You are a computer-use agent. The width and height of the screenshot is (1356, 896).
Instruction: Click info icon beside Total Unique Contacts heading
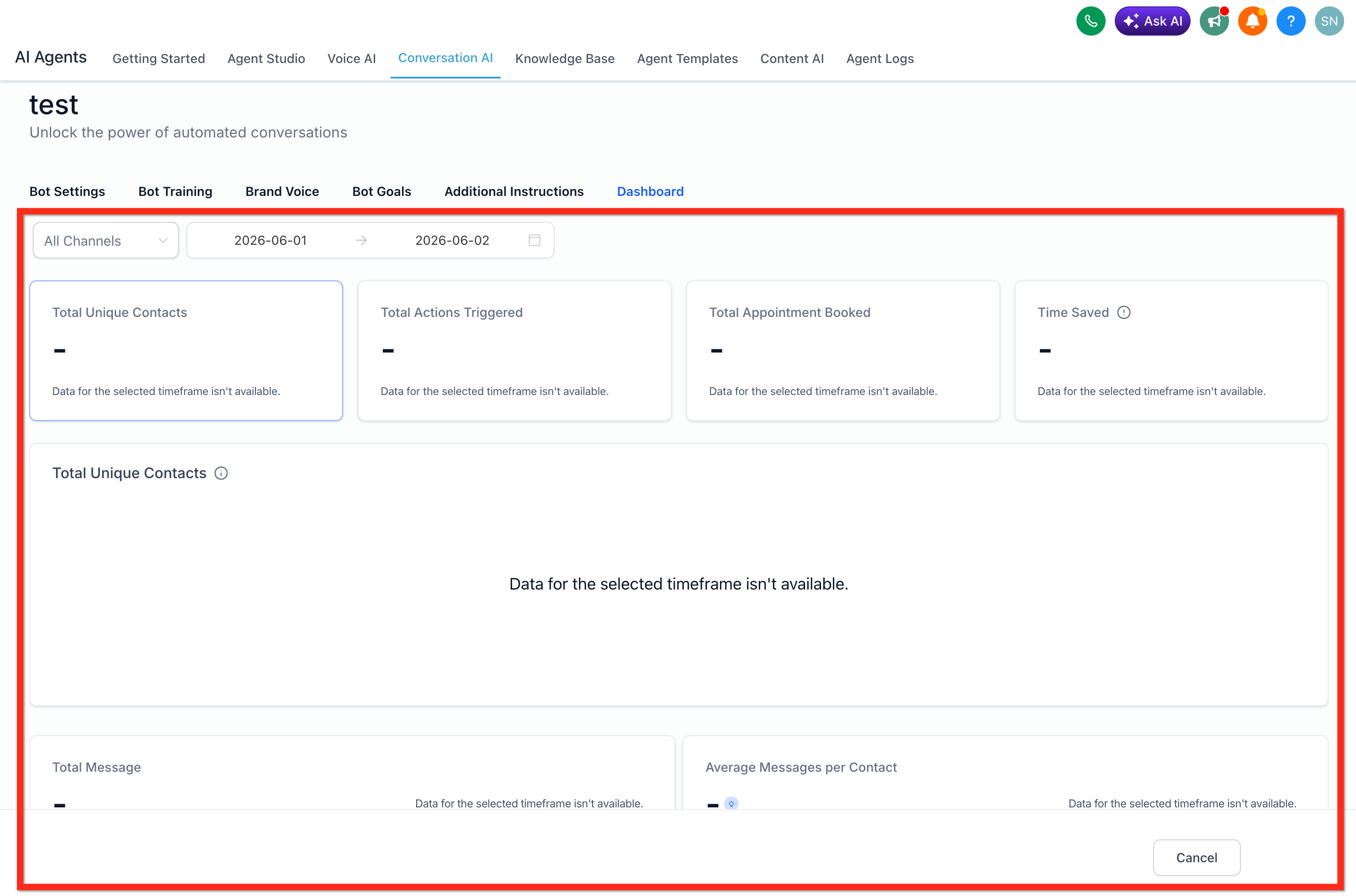(221, 473)
